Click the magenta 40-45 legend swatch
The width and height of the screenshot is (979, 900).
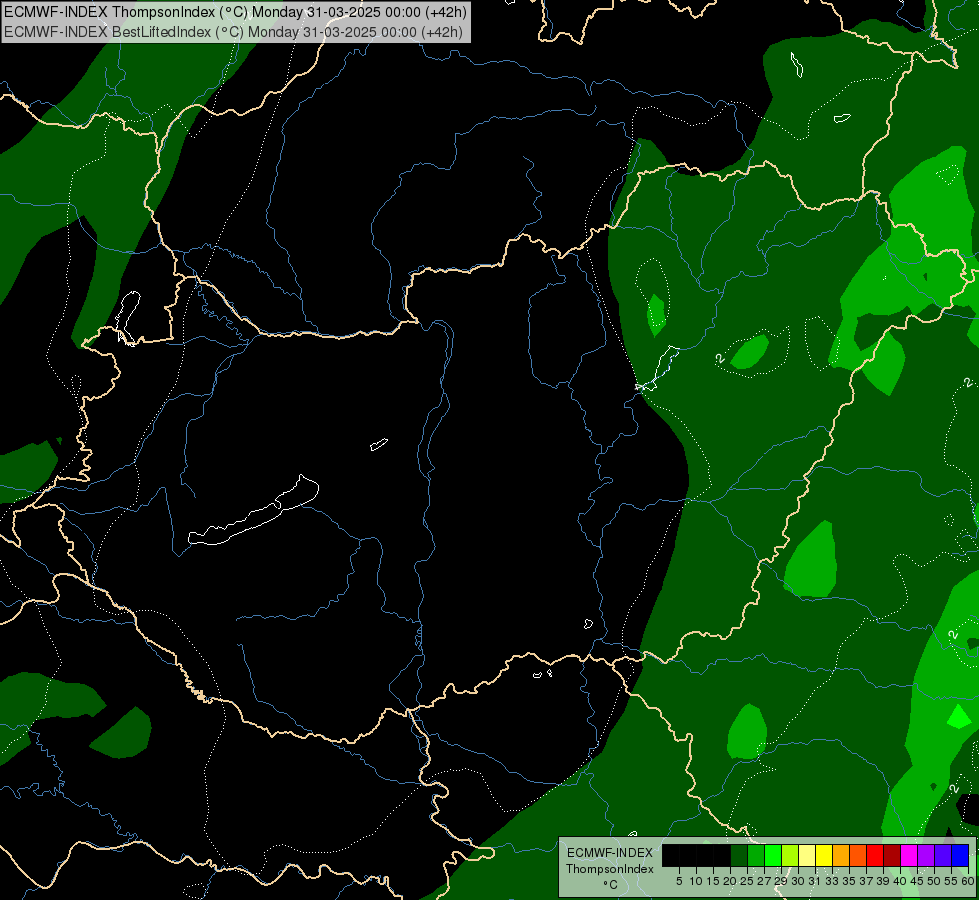tap(909, 855)
